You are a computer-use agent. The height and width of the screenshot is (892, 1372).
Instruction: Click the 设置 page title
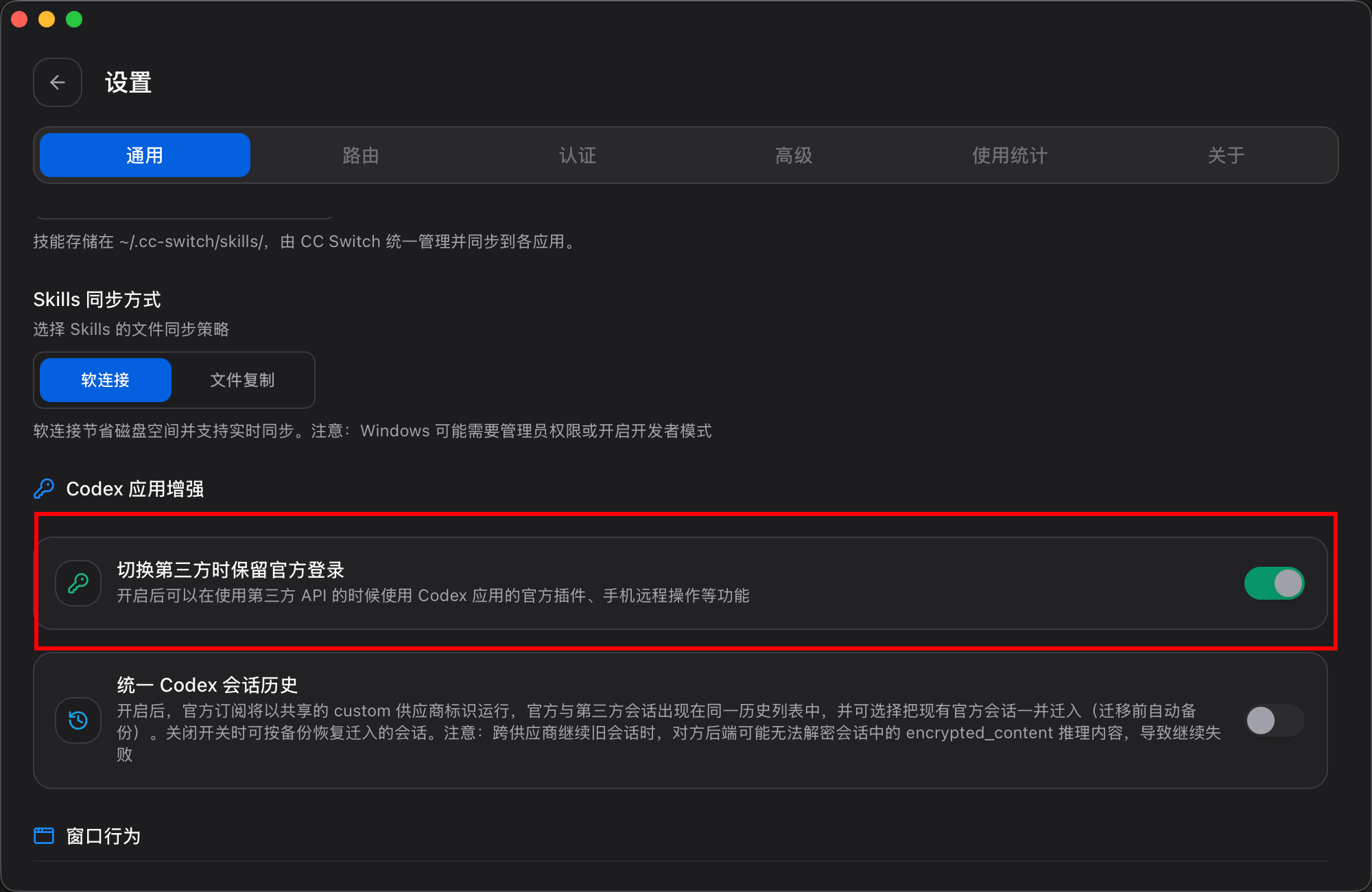(x=128, y=82)
